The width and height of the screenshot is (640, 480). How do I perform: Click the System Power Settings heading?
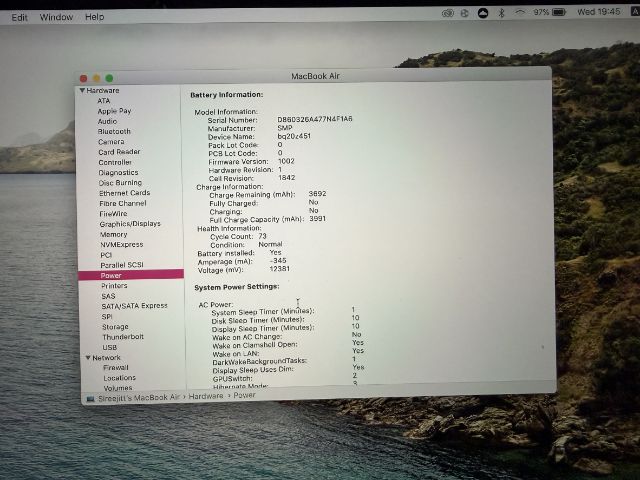pos(237,287)
